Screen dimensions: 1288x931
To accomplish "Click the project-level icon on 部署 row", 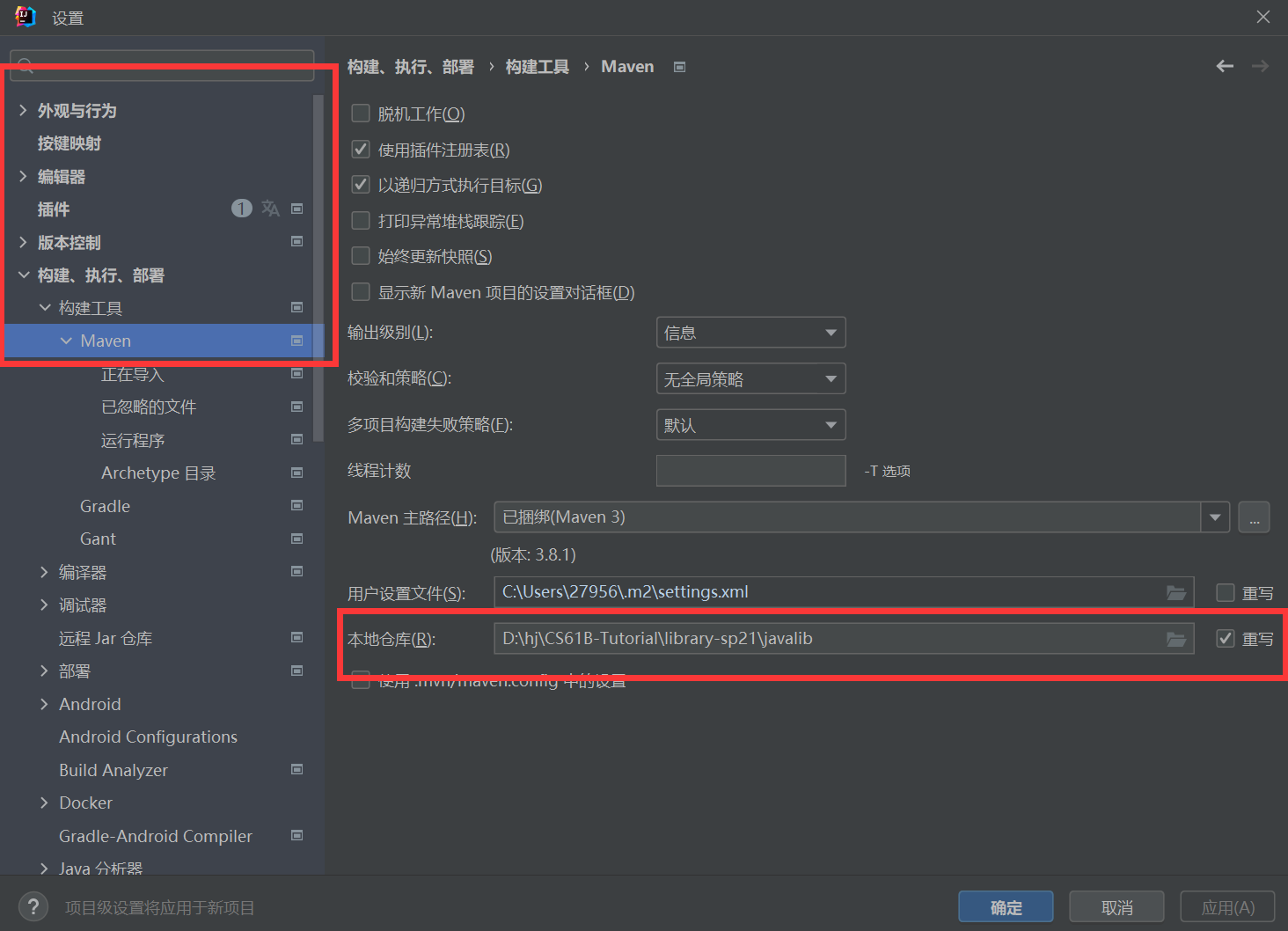I will pyautogui.click(x=297, y=671).
